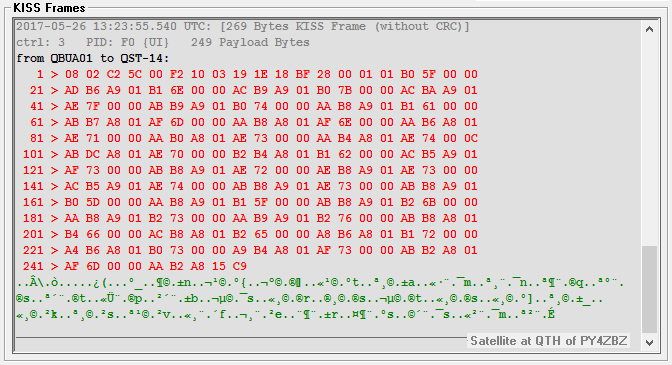The width and height of the screenshot is (672, 365).
Task: Click the 'ctrl: 3 PID: F0 {UI}' line
Action: click(x=93, y=42)
